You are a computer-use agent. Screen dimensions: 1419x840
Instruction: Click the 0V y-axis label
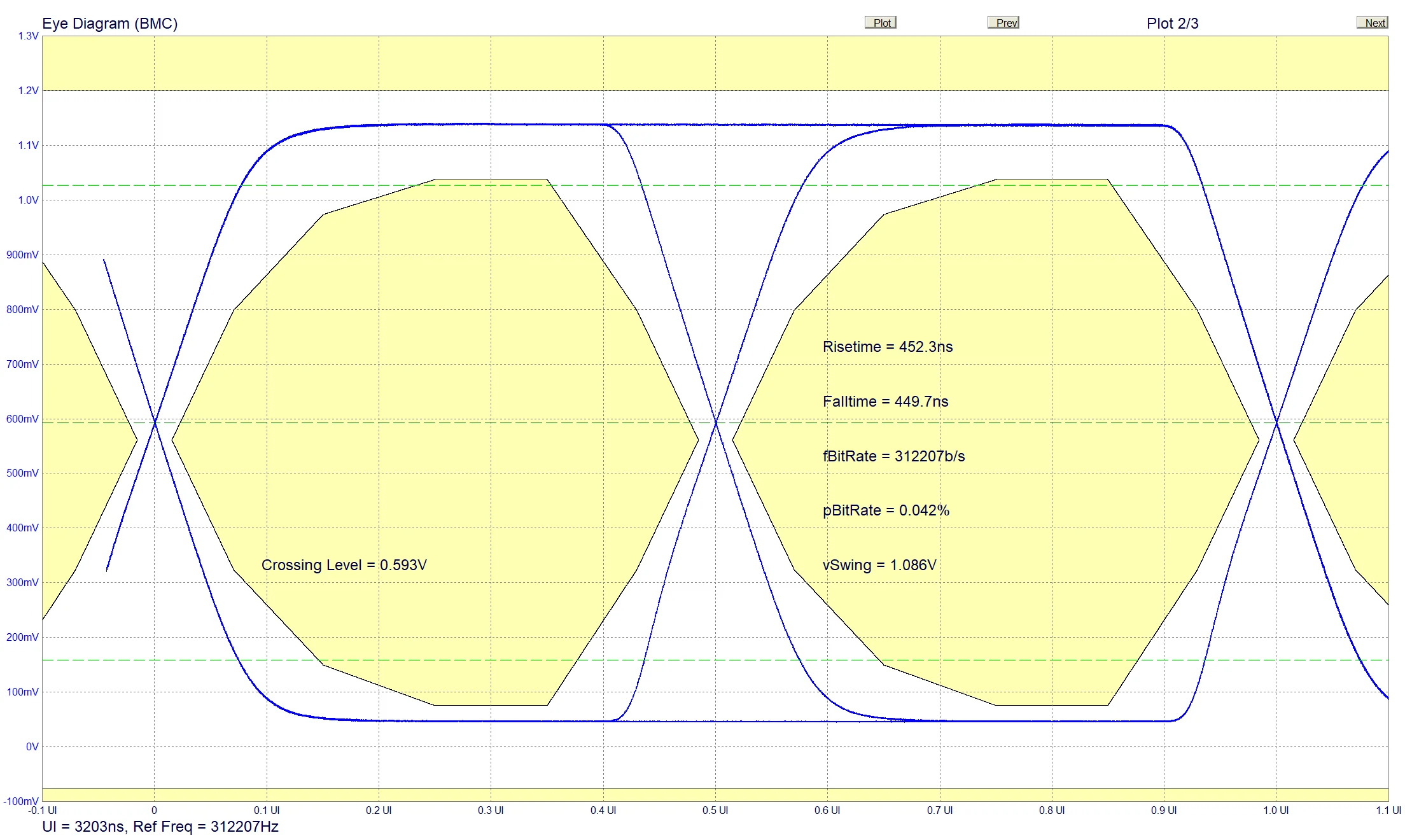point(32,746)
